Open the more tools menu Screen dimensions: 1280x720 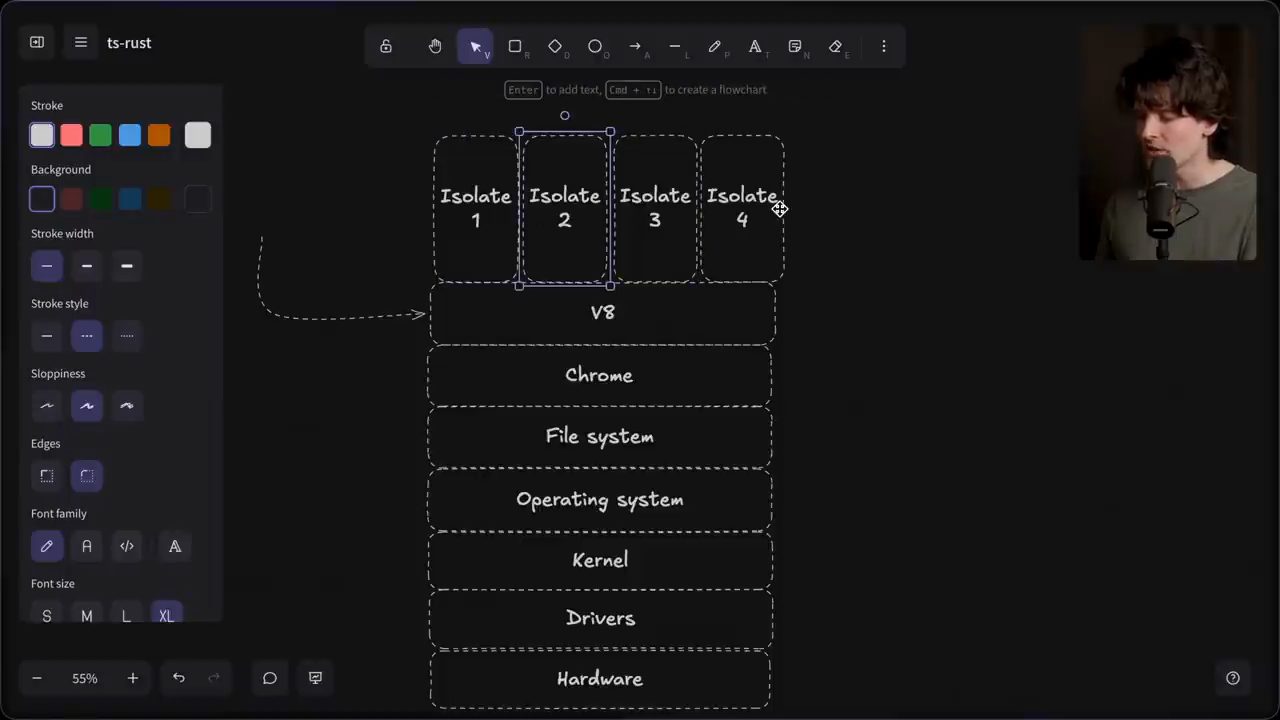pyautogui.click(x=883, y=46)
